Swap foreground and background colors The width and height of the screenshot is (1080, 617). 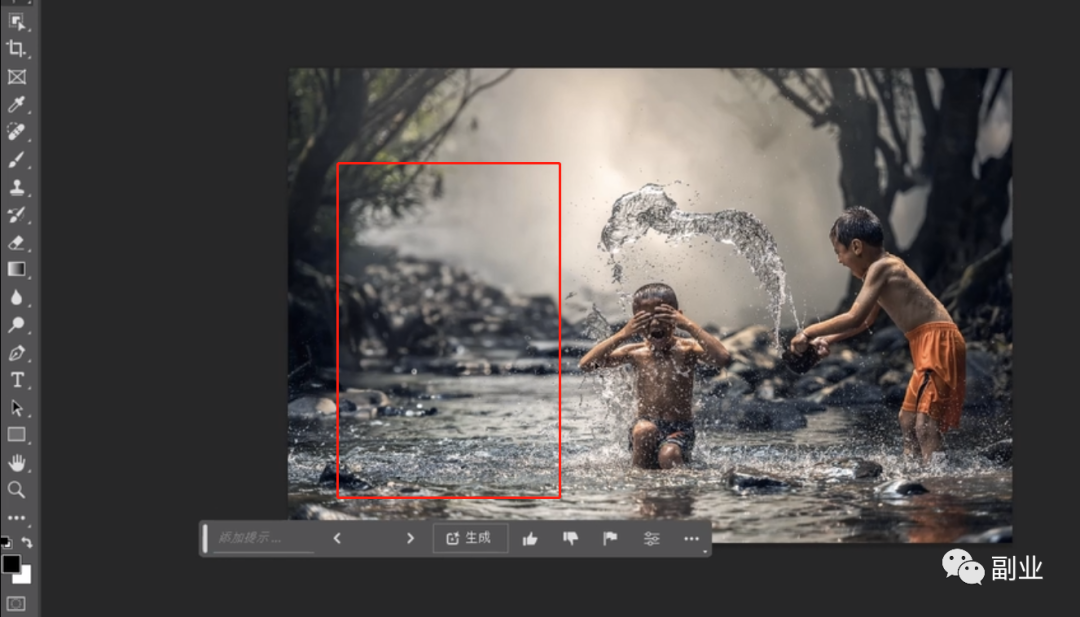pyautogui.click(x=27, y=542)
